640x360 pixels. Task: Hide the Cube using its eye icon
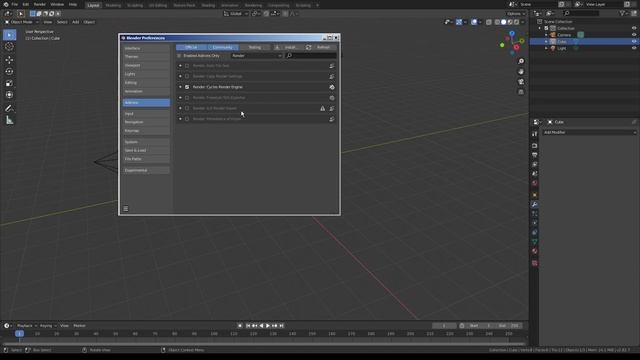634,41
